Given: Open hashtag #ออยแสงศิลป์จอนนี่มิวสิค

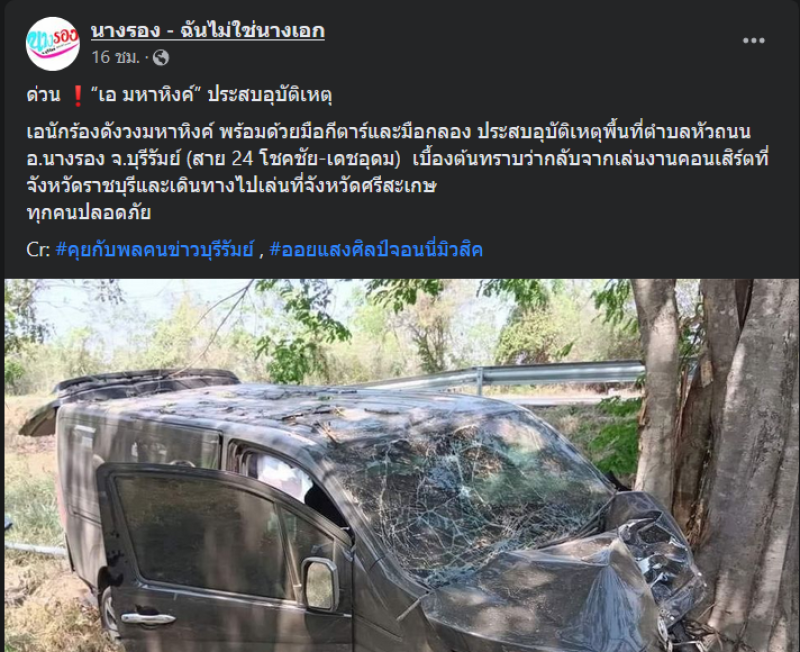Looking at the screenshot, I should click(x=376, y=249).
